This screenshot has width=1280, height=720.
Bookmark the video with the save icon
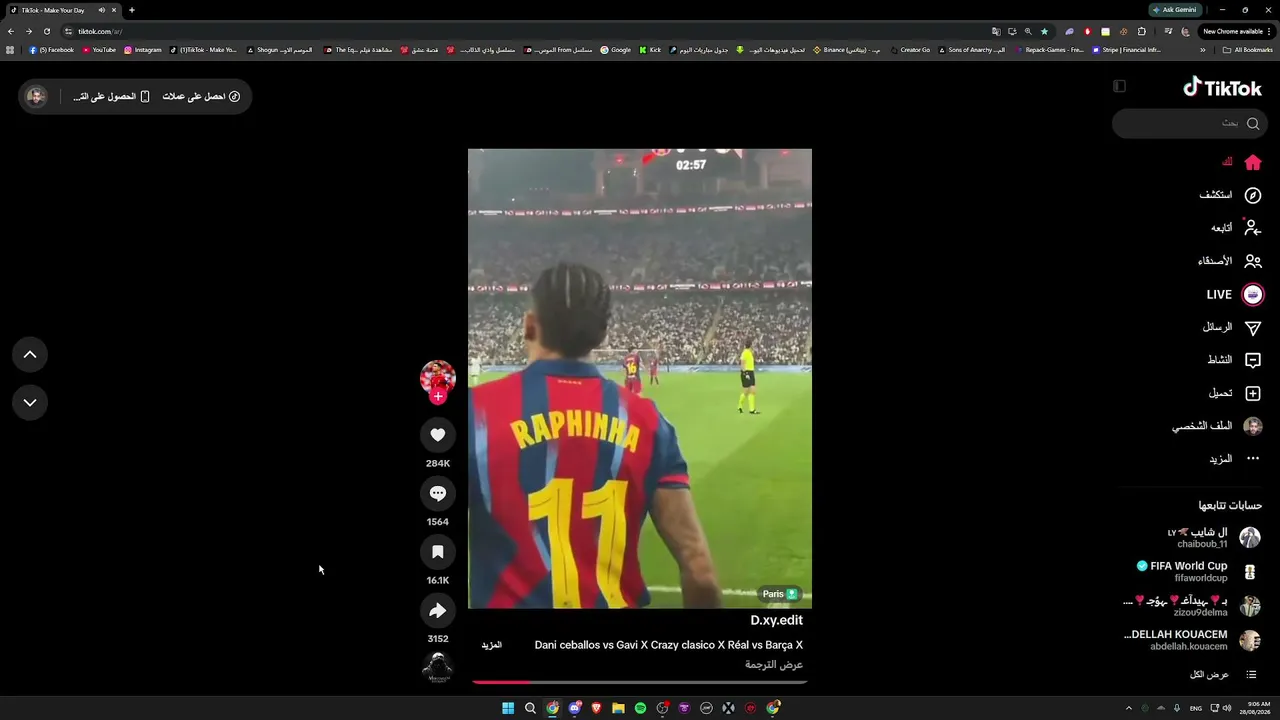point(437,552)
